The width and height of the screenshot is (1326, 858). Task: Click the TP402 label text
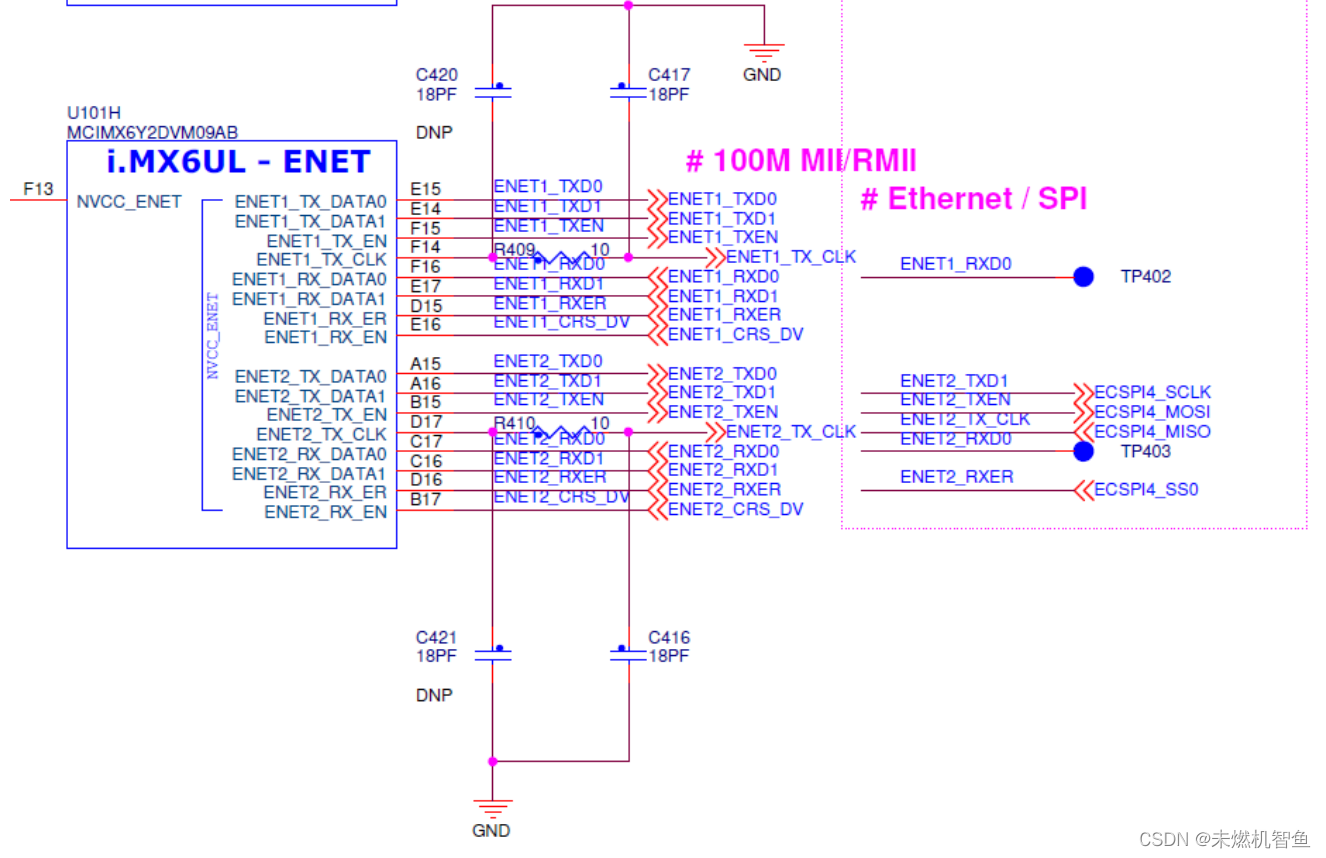click(x=1145, y=277)
